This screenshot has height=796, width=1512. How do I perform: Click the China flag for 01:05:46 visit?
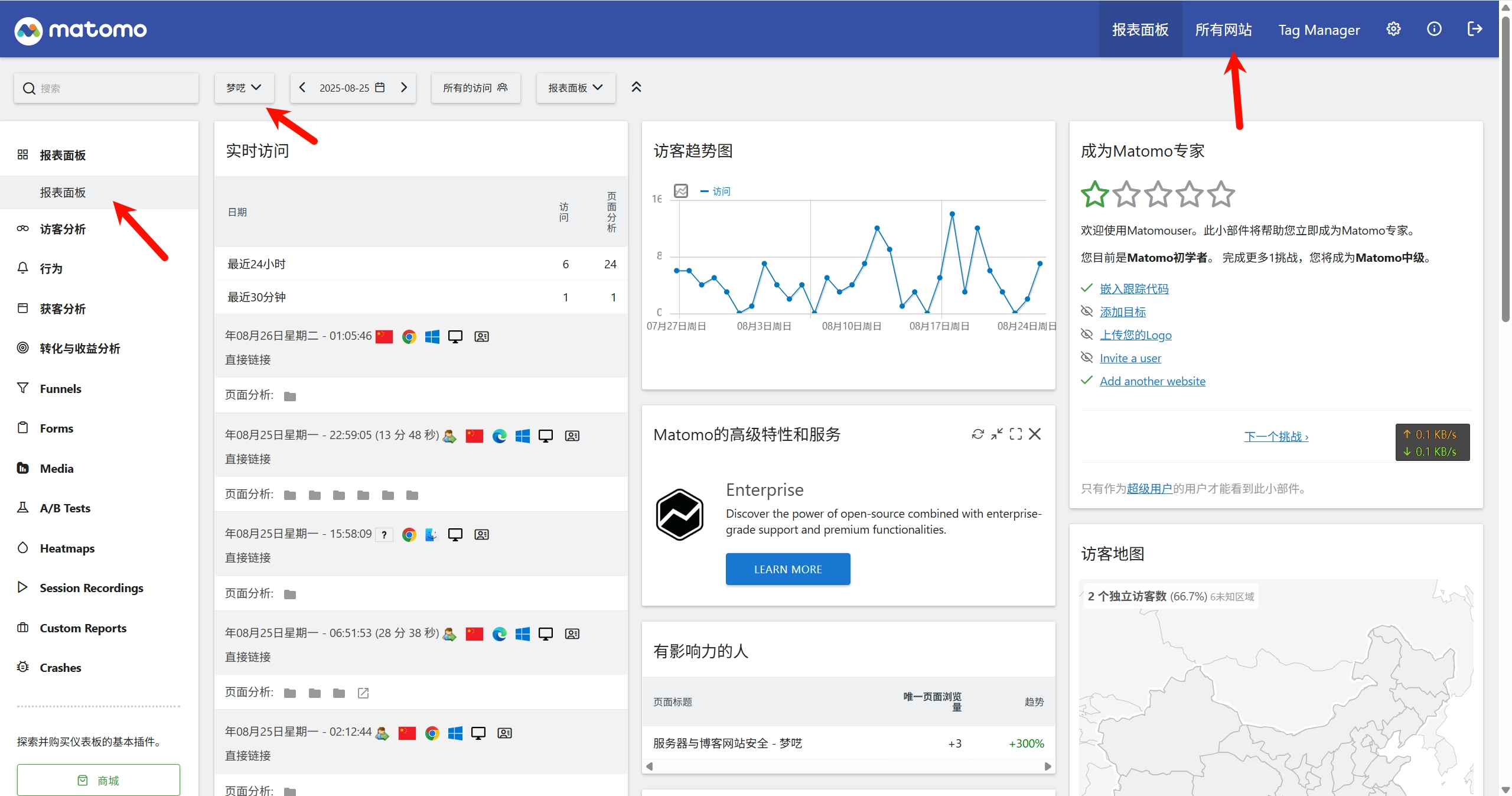pos(384,336)
